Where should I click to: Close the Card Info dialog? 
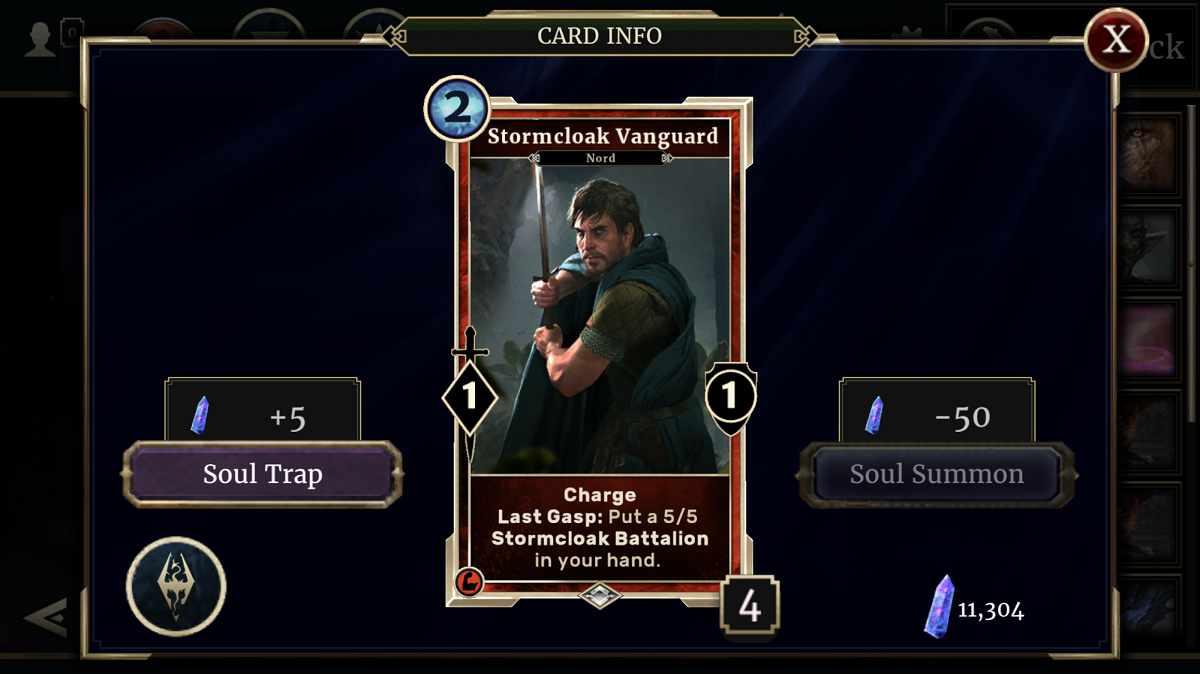1116,40
